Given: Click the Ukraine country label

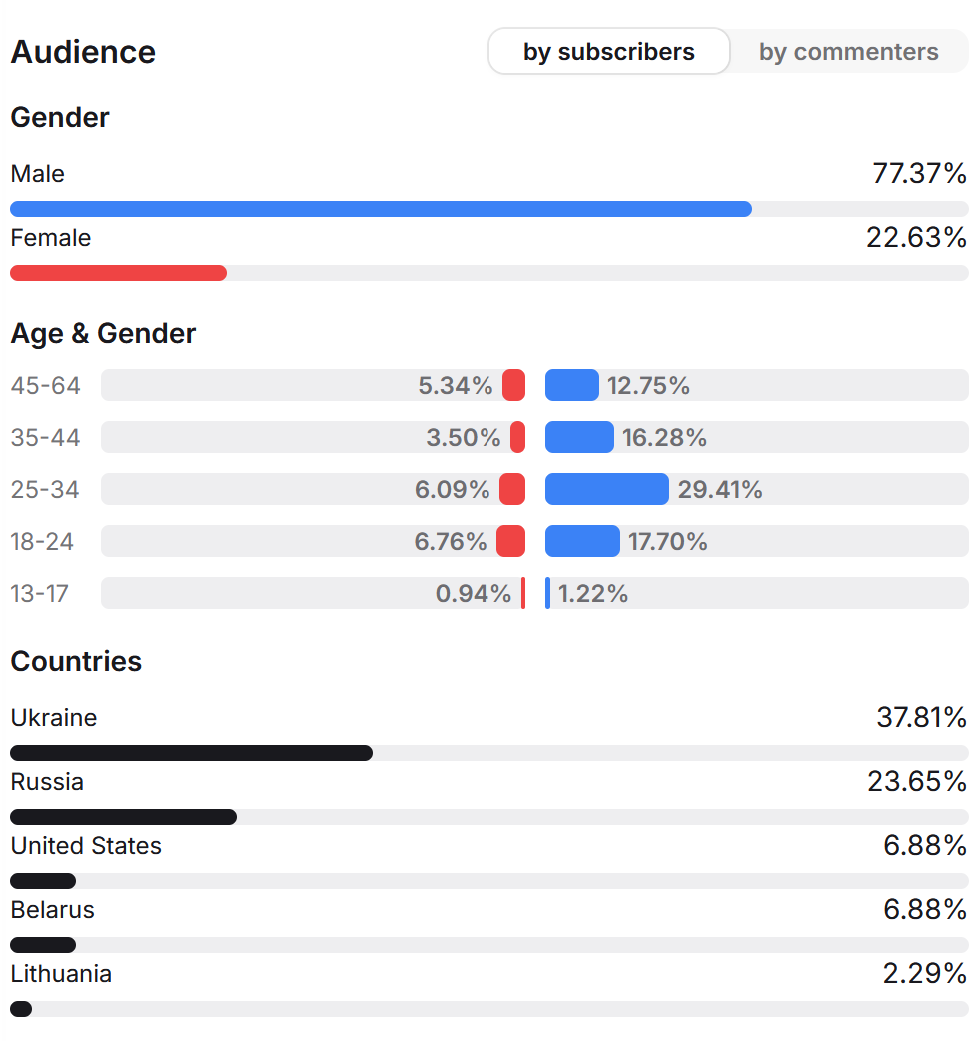Looking at the screenshot, I should click(x=54, y=718).
